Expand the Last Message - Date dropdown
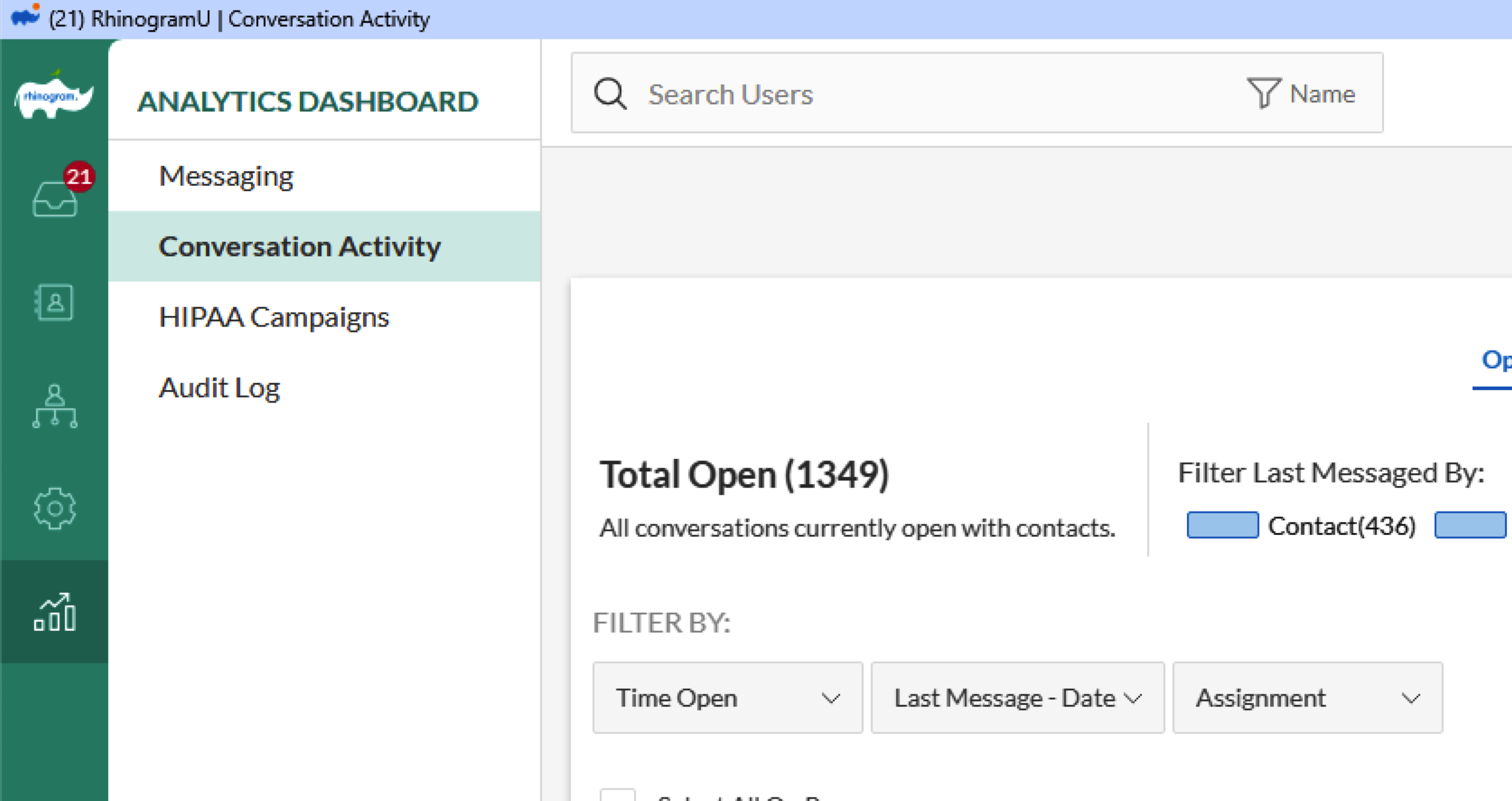1512x801 pixels. click(1017, 698)
